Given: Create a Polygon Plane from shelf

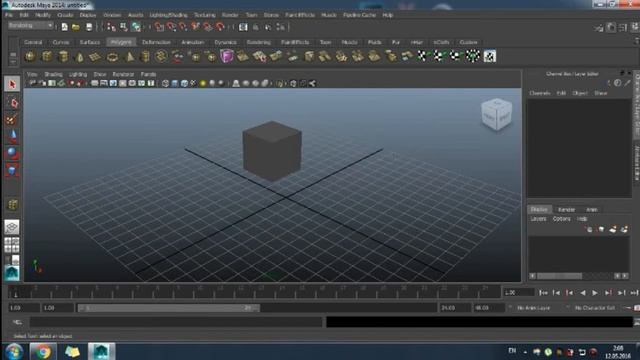Looking at the screenshot, I should click(96, 56).
